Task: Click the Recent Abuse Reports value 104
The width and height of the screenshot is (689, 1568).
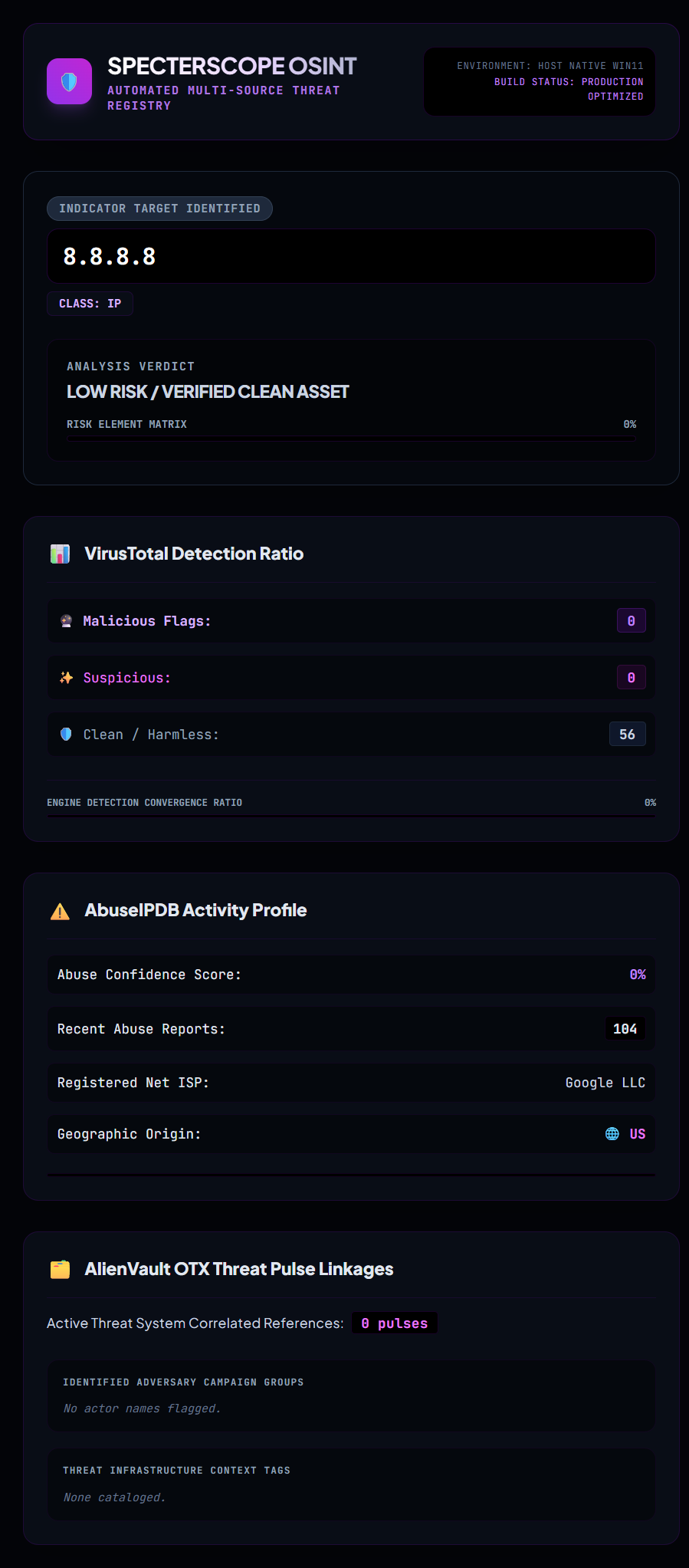Action: click(x=625, y=1029)
